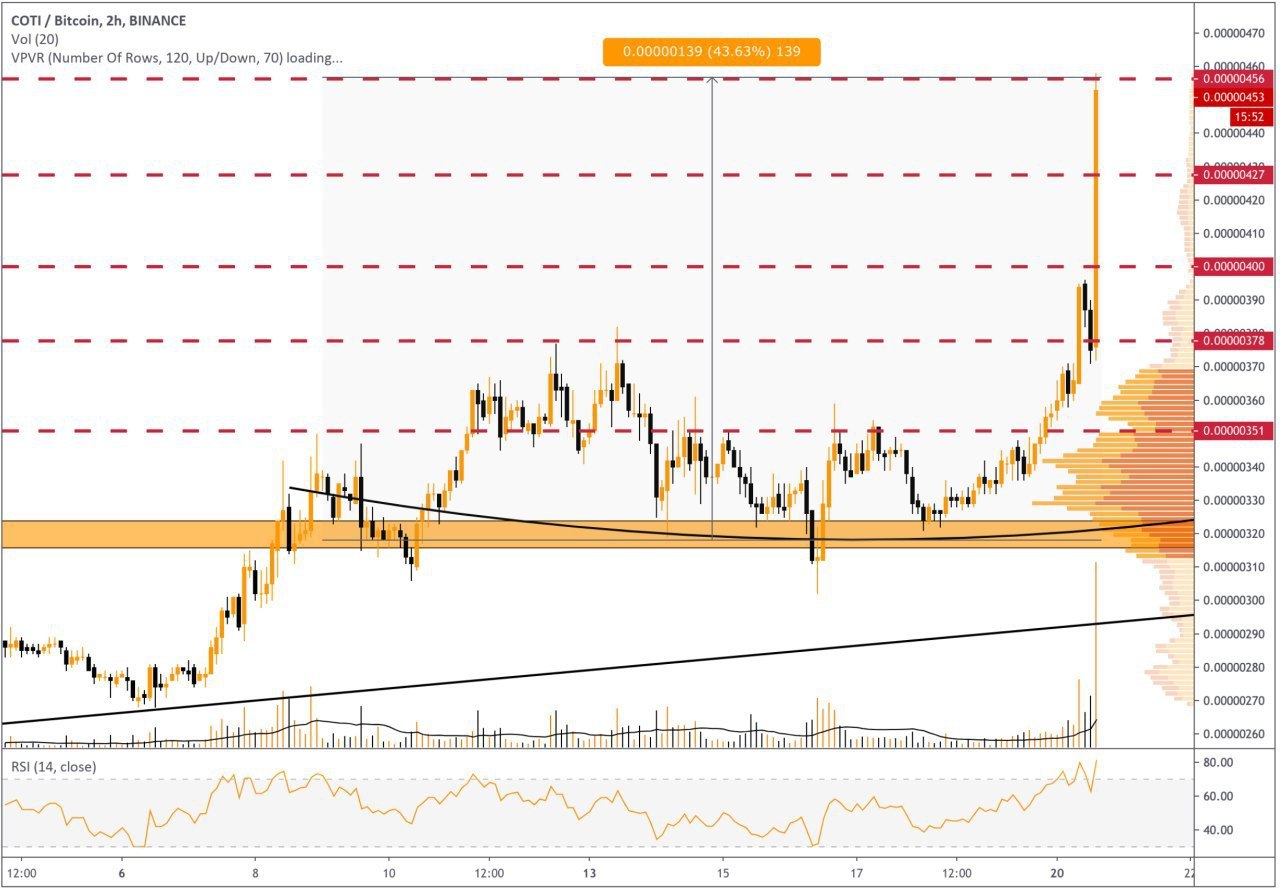
Task: Click the 0.00000351 price level tag
Action: click(1234, 431)
